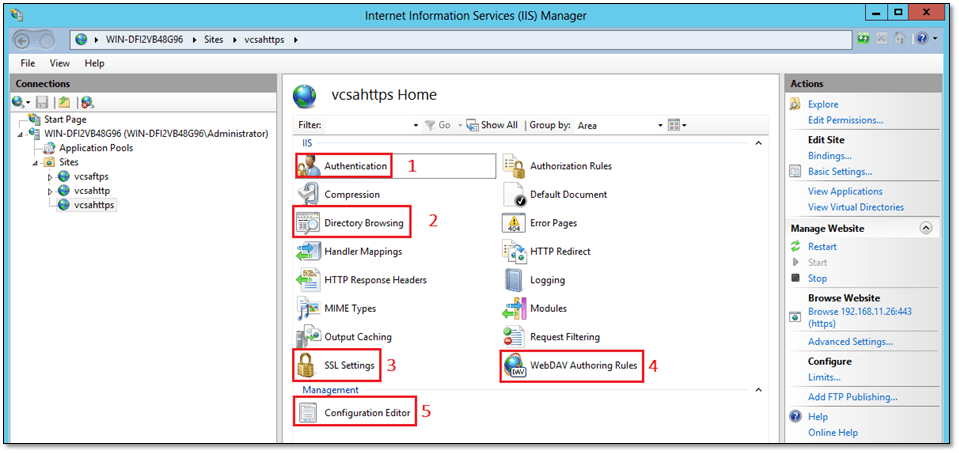Screen dimensions: 959x453
Task: Open the Filter dropdown arrow
Action: (416, 125)
